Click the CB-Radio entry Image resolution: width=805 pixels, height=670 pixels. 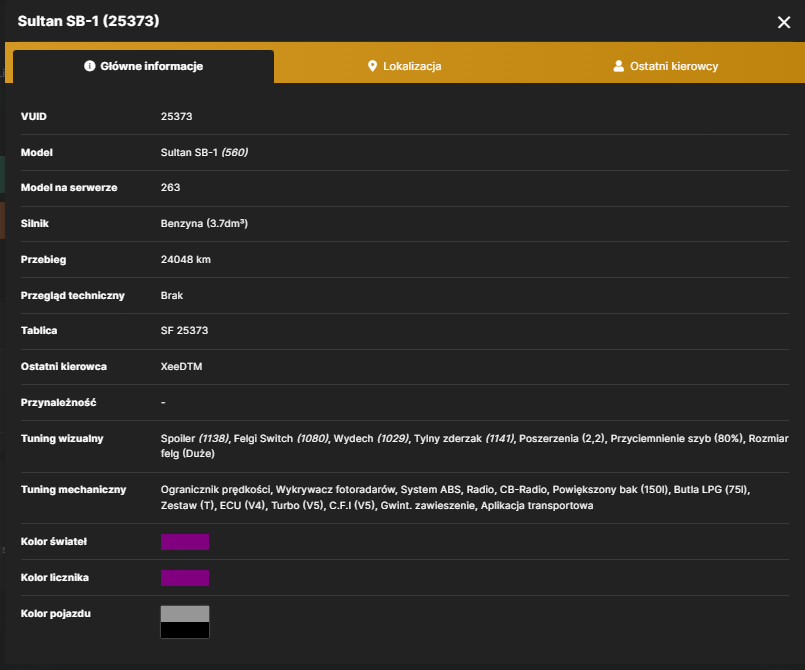523,490
